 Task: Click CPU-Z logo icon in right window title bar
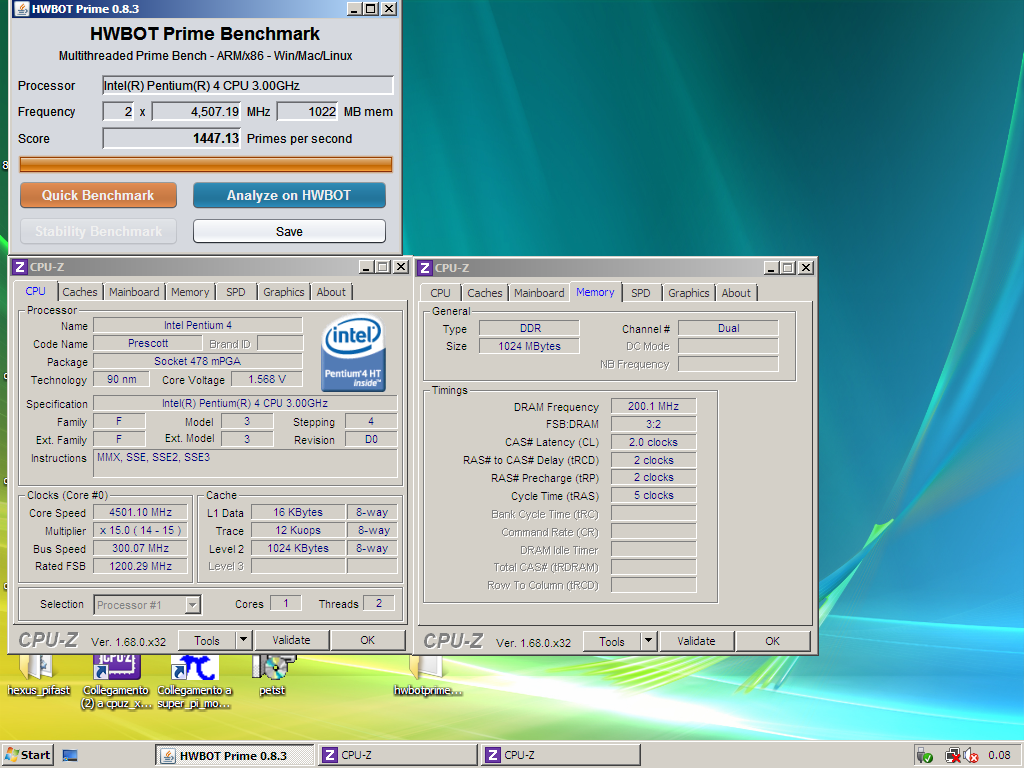pos(424,268)
